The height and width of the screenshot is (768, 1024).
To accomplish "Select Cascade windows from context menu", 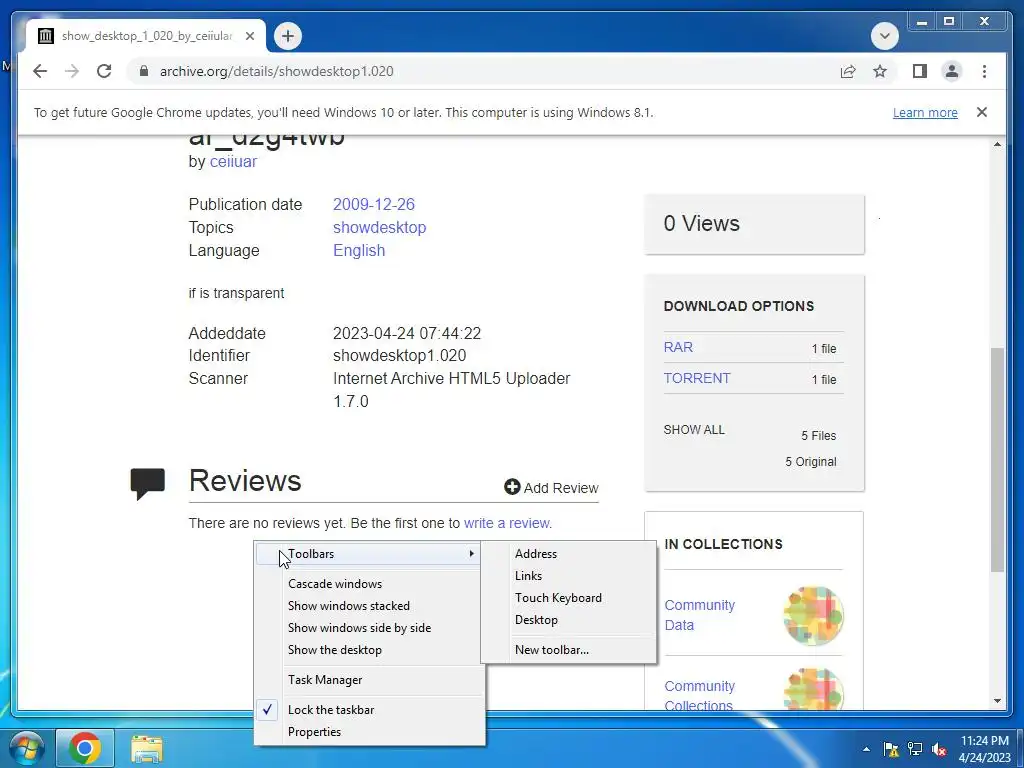I will click(x=369, y=584).
